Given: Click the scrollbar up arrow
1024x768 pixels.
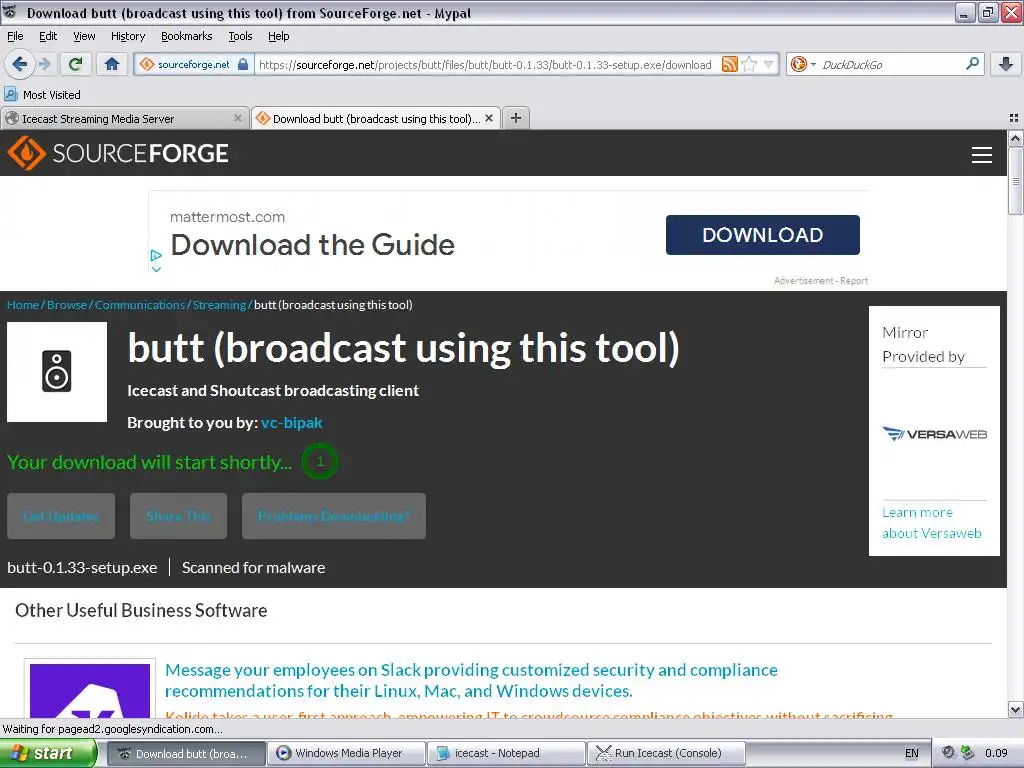Looking at the screenshot, I should click(1016, 138).
